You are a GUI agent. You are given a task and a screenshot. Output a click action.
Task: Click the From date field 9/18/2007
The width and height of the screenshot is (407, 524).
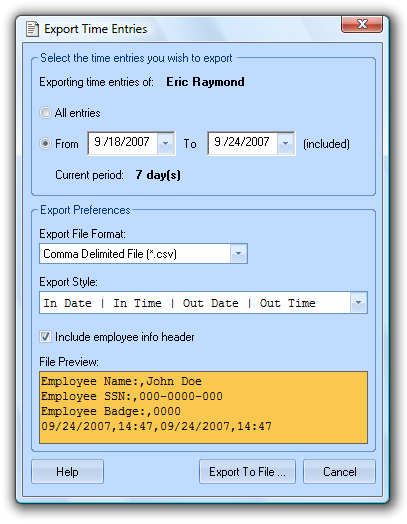pyautogui.click(x=123, y=143)
